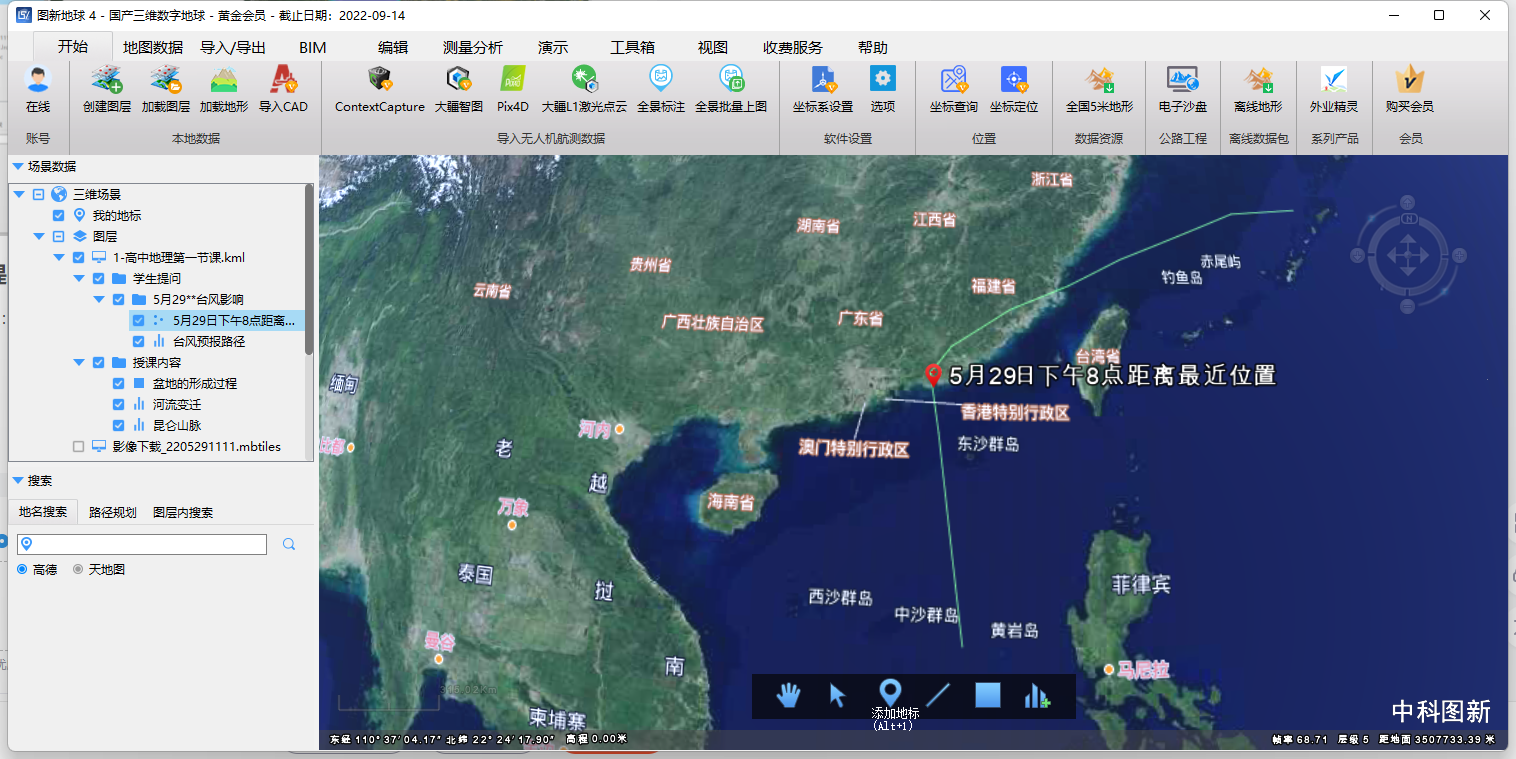The width and height of the screenshot is (1516, 759).
Task: Select the draw polygon square tool
Action: (988, 695)
